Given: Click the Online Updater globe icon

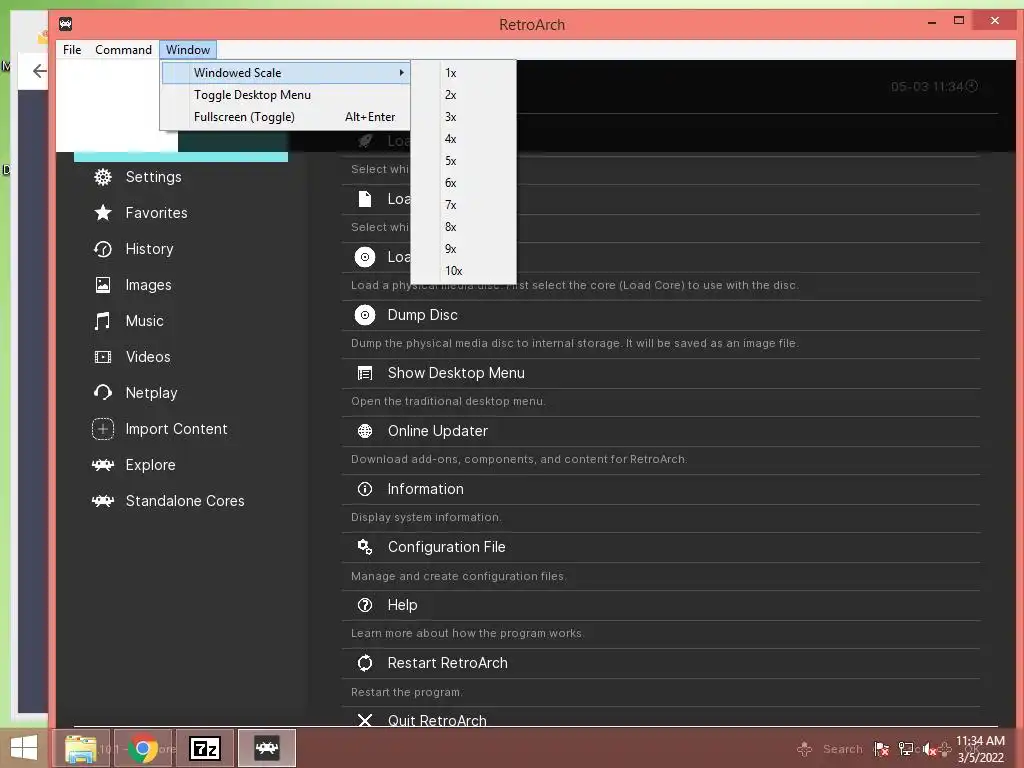Looking at the screenshot, I should (365, 431).
